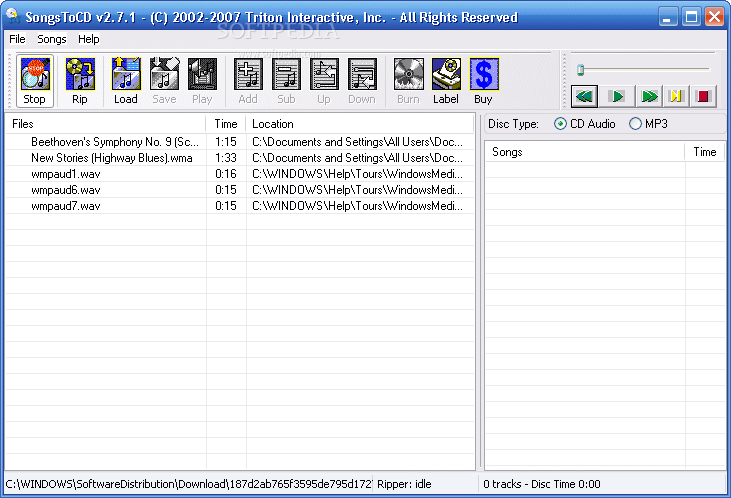Screen dimensions: 731x498
Task: Click the Up move icon
Action: (324, 81)
